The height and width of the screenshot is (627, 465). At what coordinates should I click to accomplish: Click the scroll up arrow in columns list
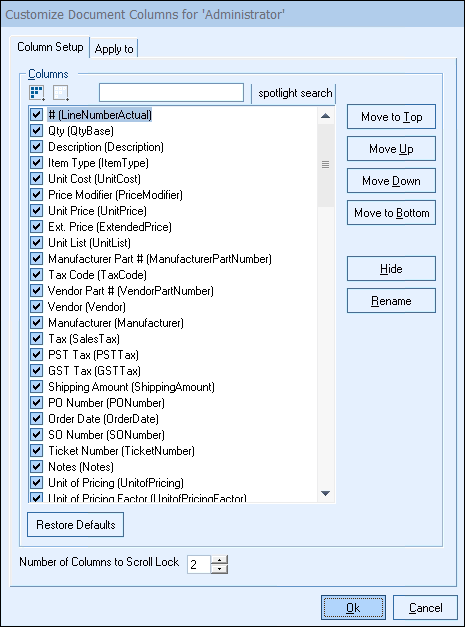pos(325,116)
